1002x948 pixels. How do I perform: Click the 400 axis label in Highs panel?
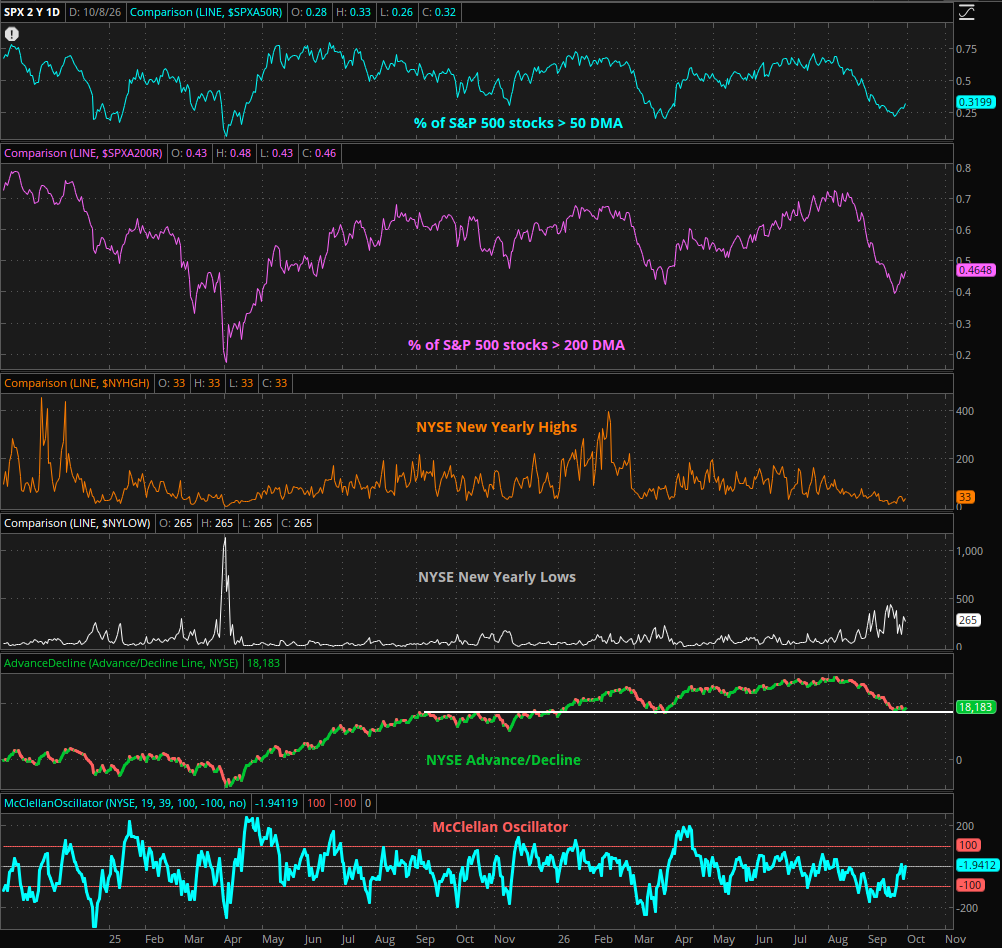pos(965,411)
